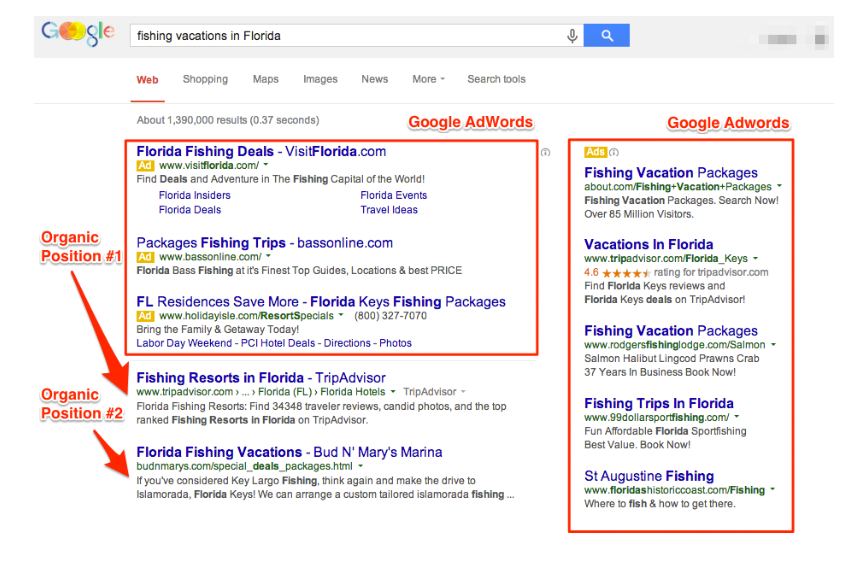This screenshot has width=868, height=567.
Task: Click the yellow Ad badge beside visitflorida.com
Action: coord(145,165)
